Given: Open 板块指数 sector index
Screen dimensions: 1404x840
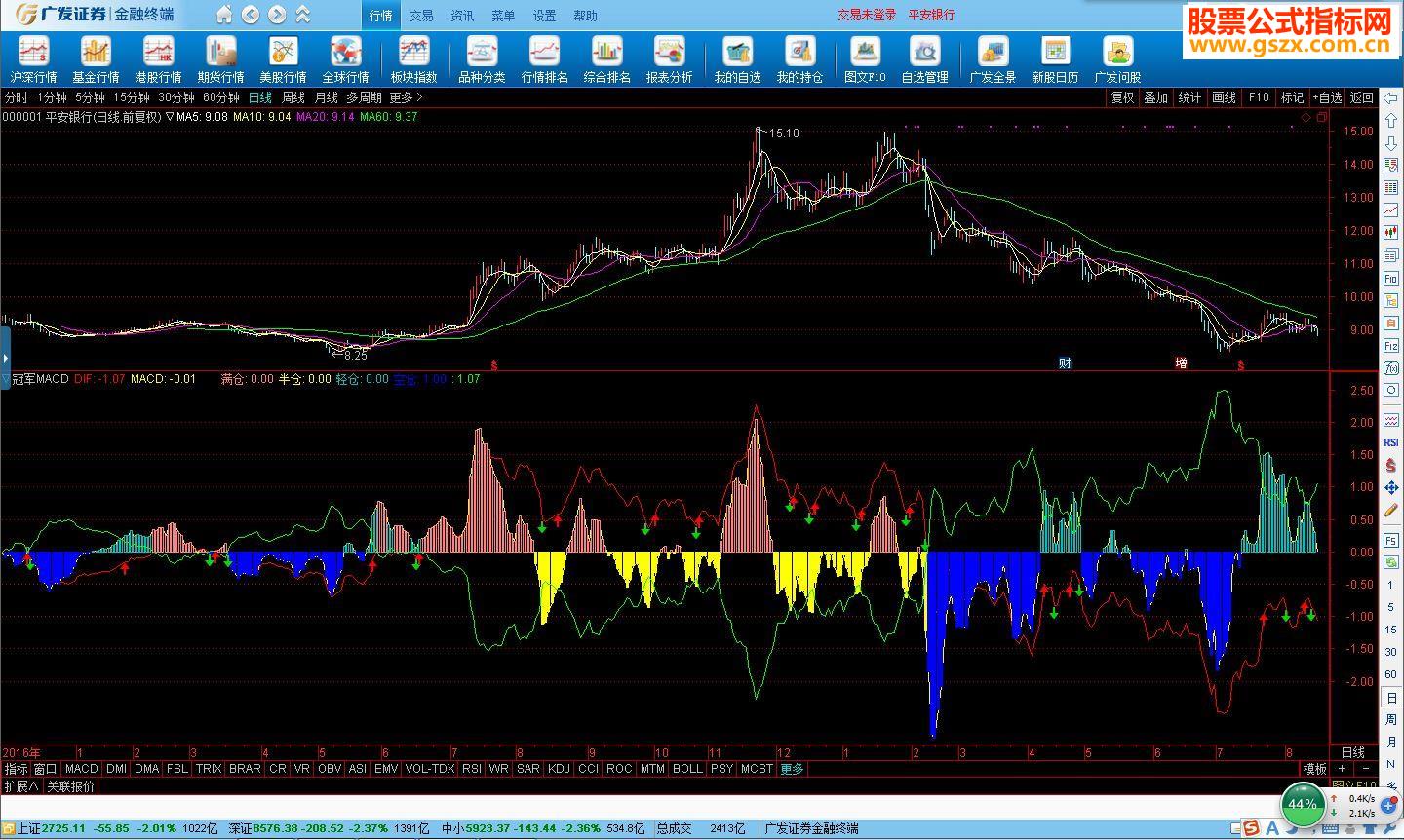Looking at the screenshot, I should click(413, 59).
